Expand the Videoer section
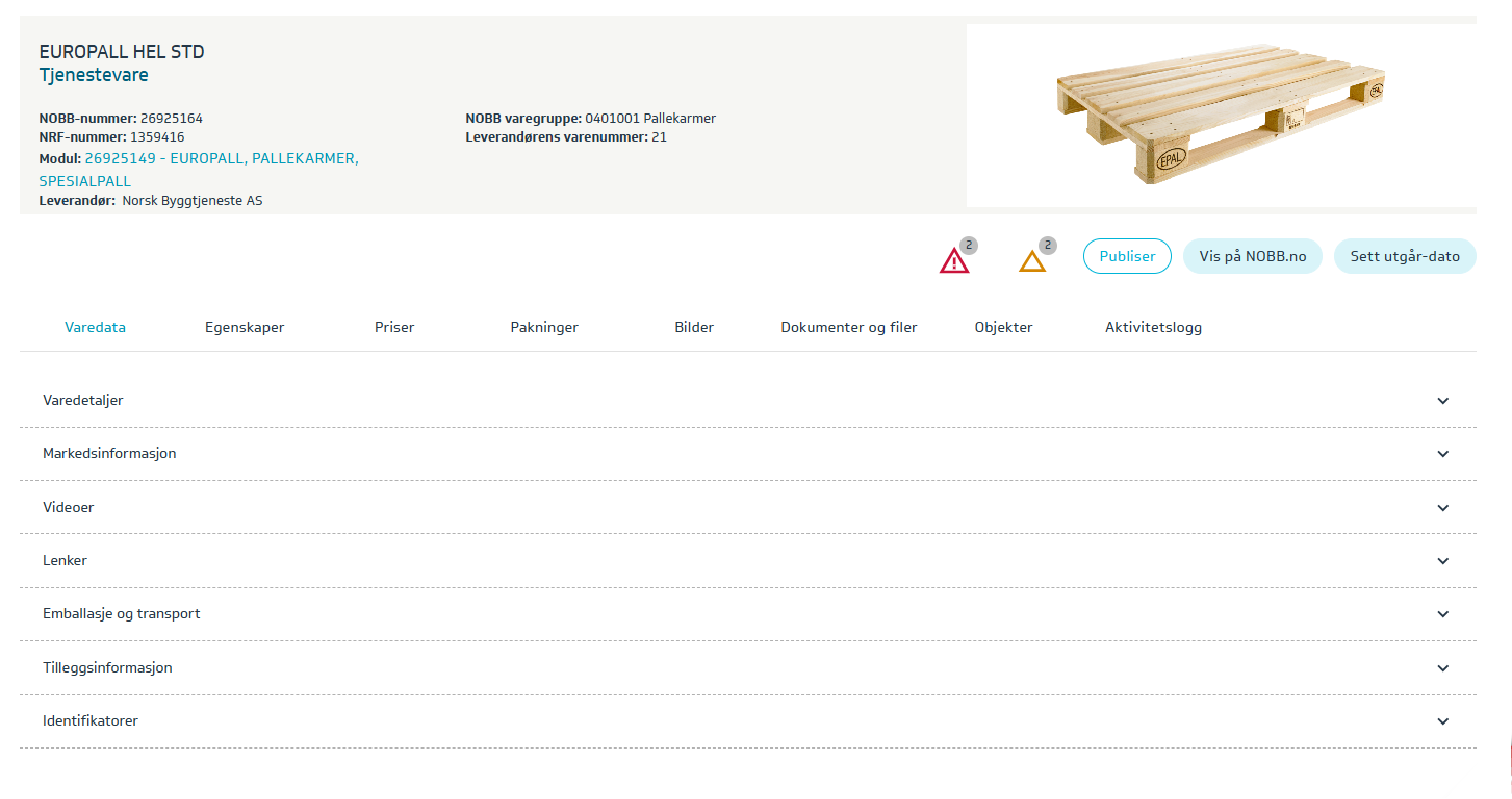The width and height of the screenshot is (1512, 799). 1442,508
